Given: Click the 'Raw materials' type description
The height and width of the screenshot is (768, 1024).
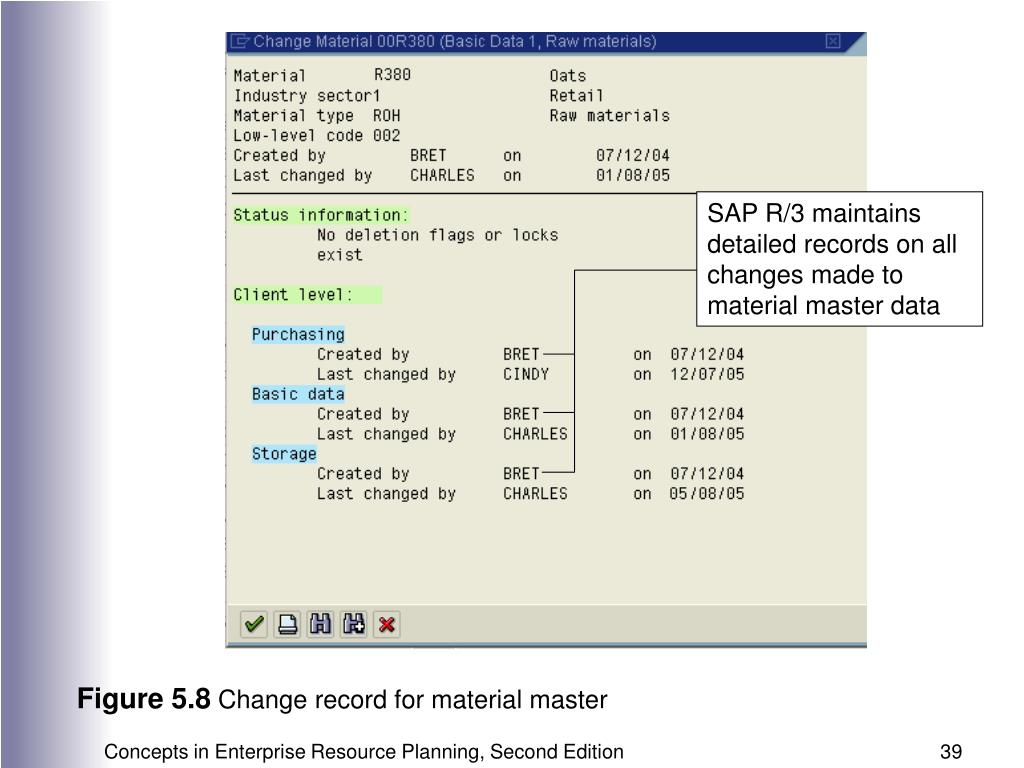Looking at the screenshot, I should click(x=609, y=116).
